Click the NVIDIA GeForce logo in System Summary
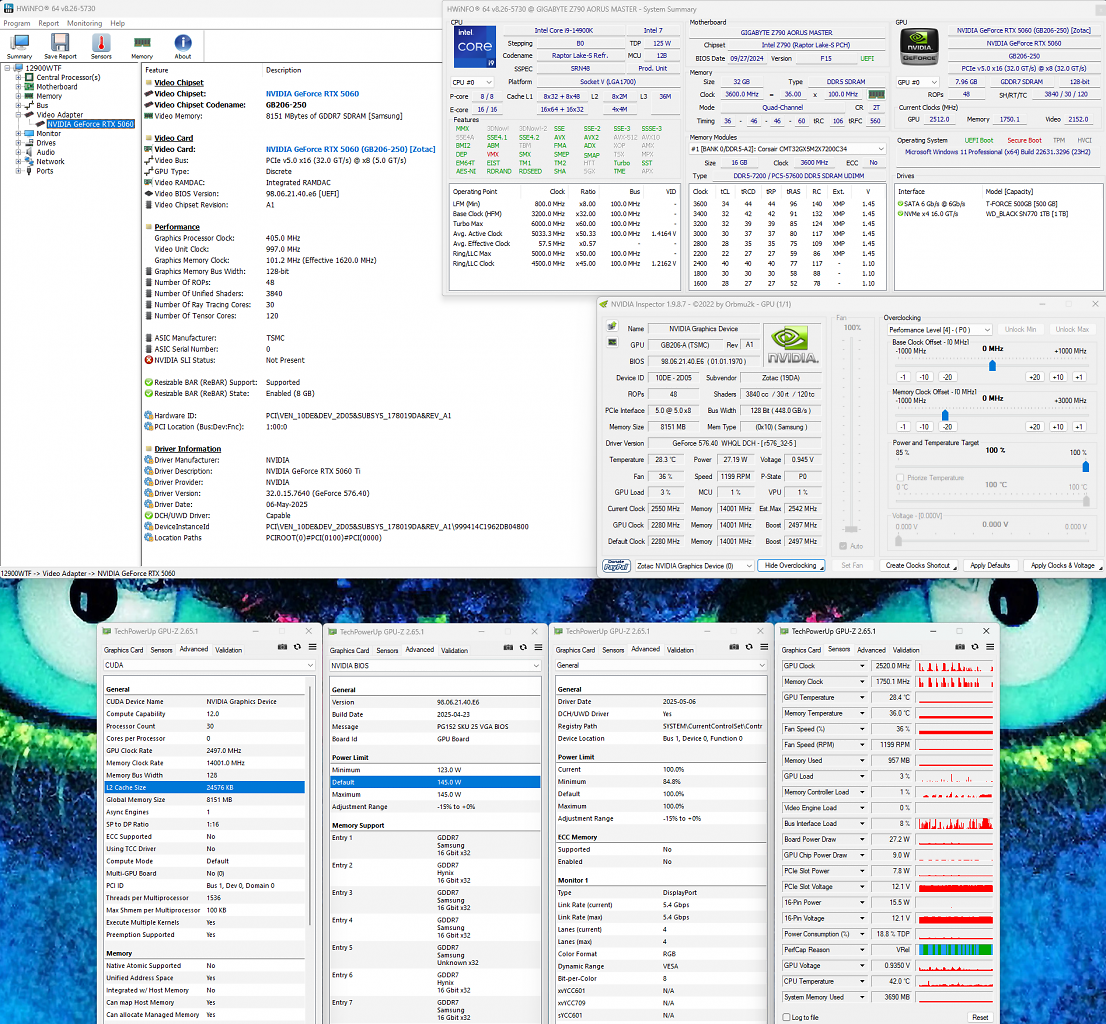The image size is (1106, 1024). (x=919, y=47)
